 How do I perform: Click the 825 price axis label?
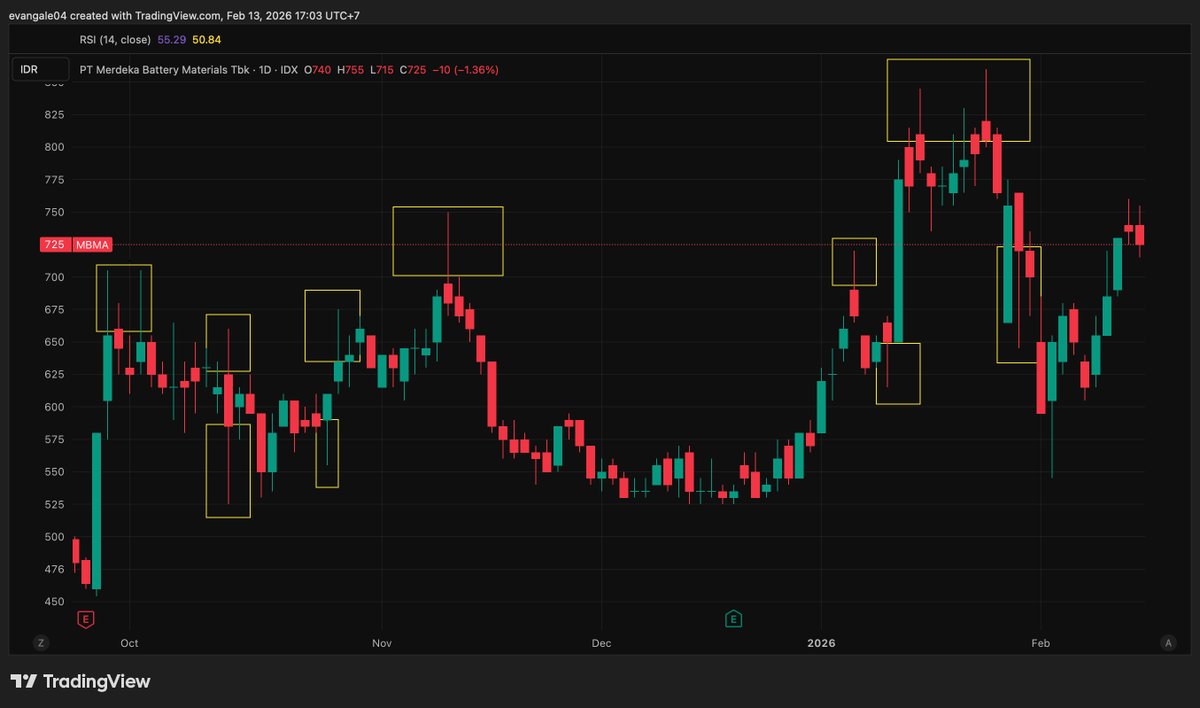(54, 115)
